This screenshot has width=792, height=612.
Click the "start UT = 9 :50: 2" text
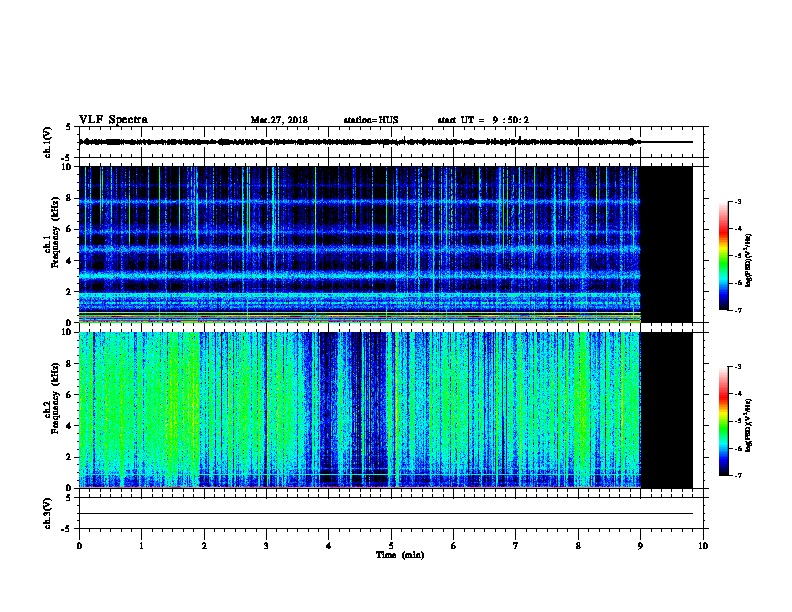coord(483,120)
